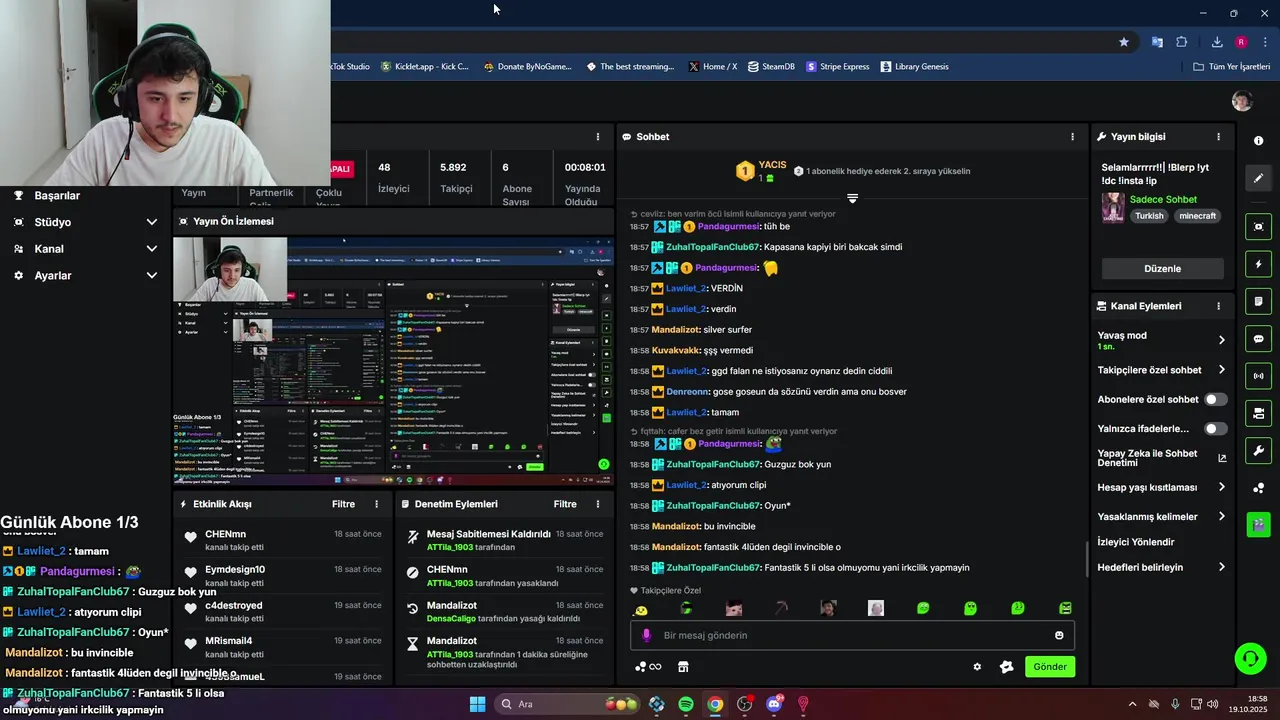The height and width of the screenshot is (720, 1280).
Task: Open Discord from the taskbar
Action: pos(774,704)
